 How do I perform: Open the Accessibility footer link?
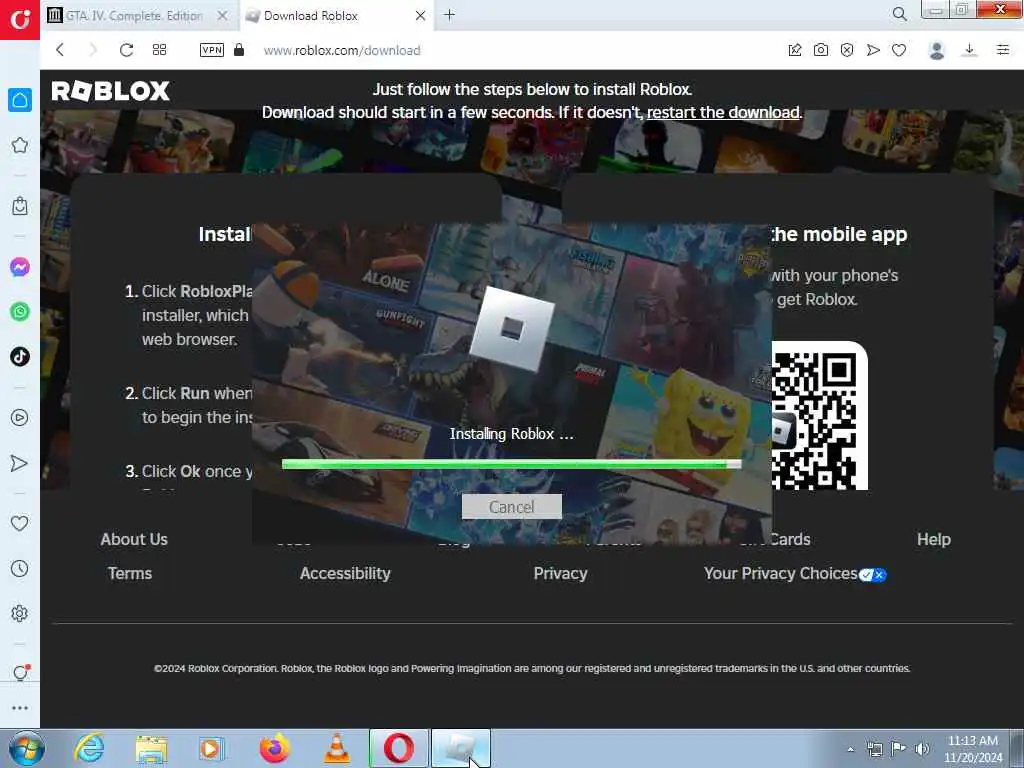345,573
